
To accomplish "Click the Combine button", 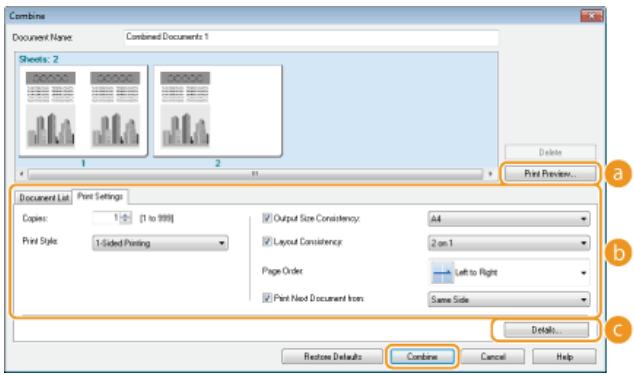I will click(x=422, y=356).
